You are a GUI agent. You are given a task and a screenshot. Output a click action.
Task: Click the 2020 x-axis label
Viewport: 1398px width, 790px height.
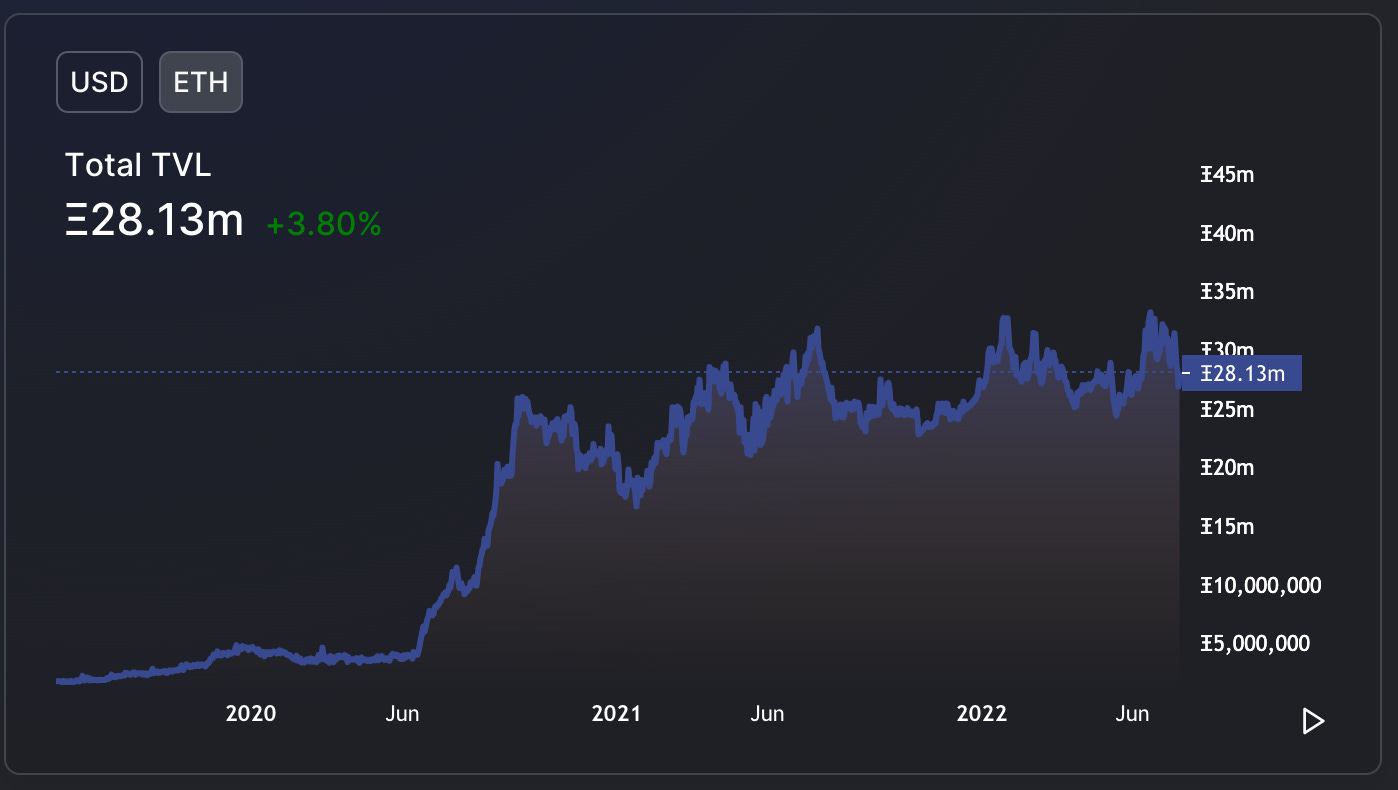[251, 714]
